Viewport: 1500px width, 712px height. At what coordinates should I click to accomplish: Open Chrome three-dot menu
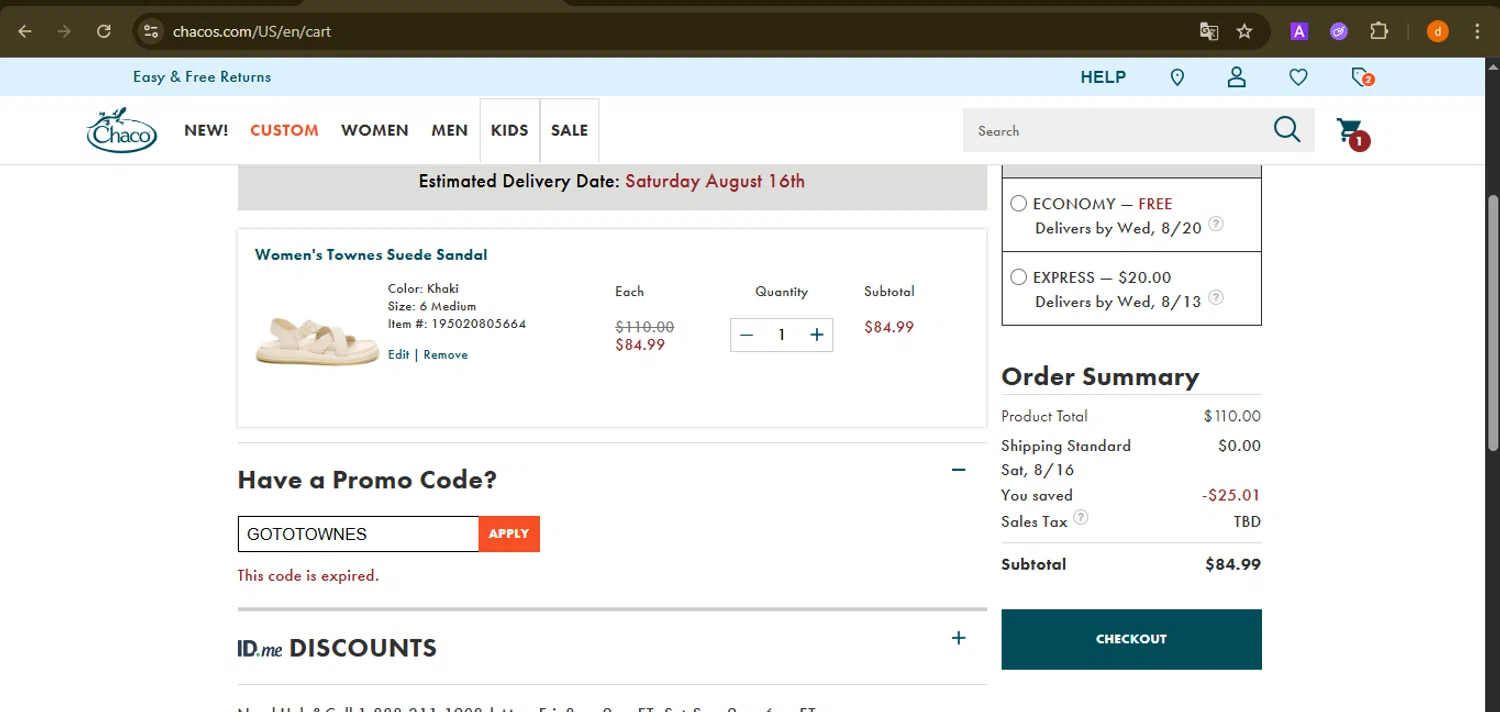(x=1478, y=31)
